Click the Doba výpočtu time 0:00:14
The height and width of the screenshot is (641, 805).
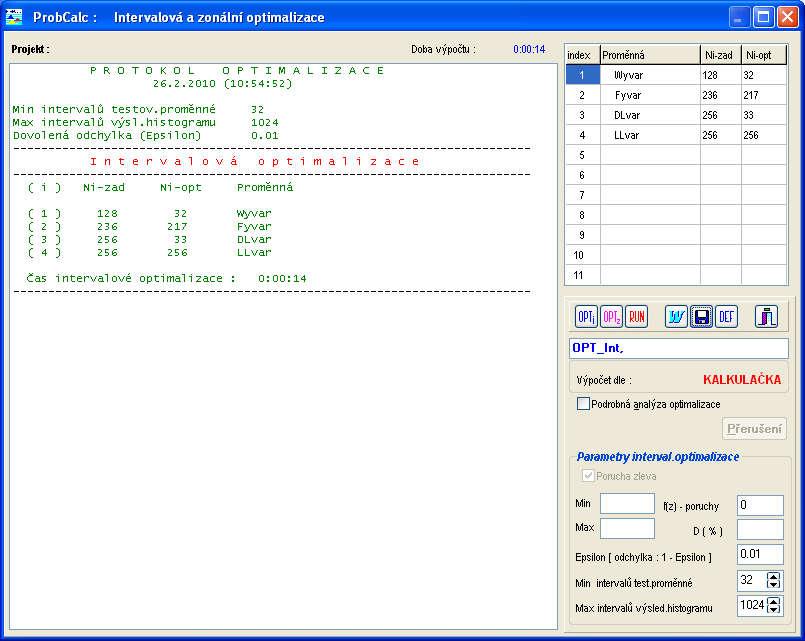tap(529, 49)
